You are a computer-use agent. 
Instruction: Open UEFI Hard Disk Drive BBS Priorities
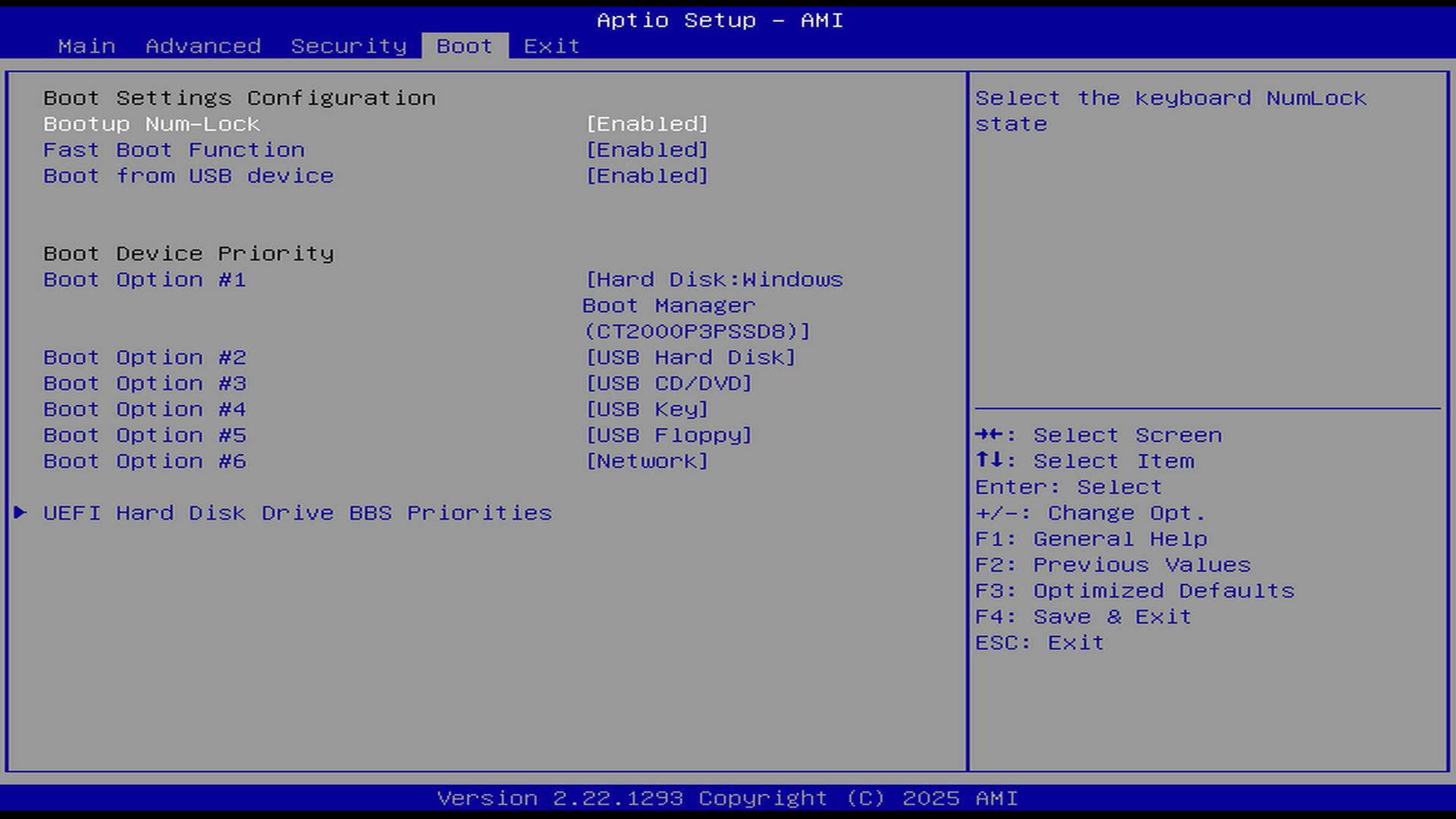(x=297, y=513)
